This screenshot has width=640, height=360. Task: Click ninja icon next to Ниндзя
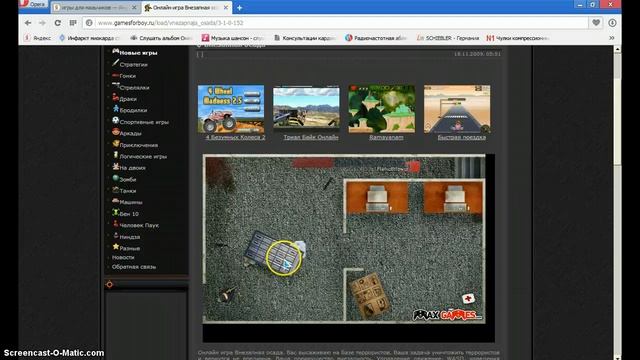coord(116,236)
